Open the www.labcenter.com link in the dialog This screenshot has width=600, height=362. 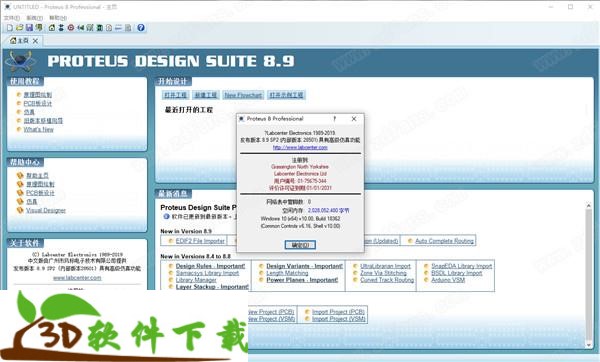click(x=300, y=147)
